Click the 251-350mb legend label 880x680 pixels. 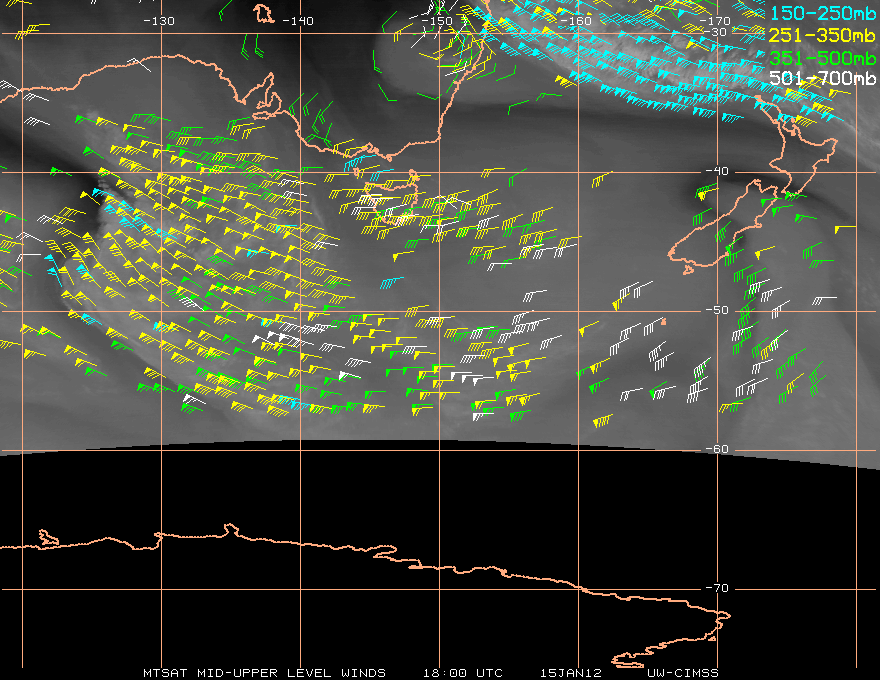click(822, 35)
